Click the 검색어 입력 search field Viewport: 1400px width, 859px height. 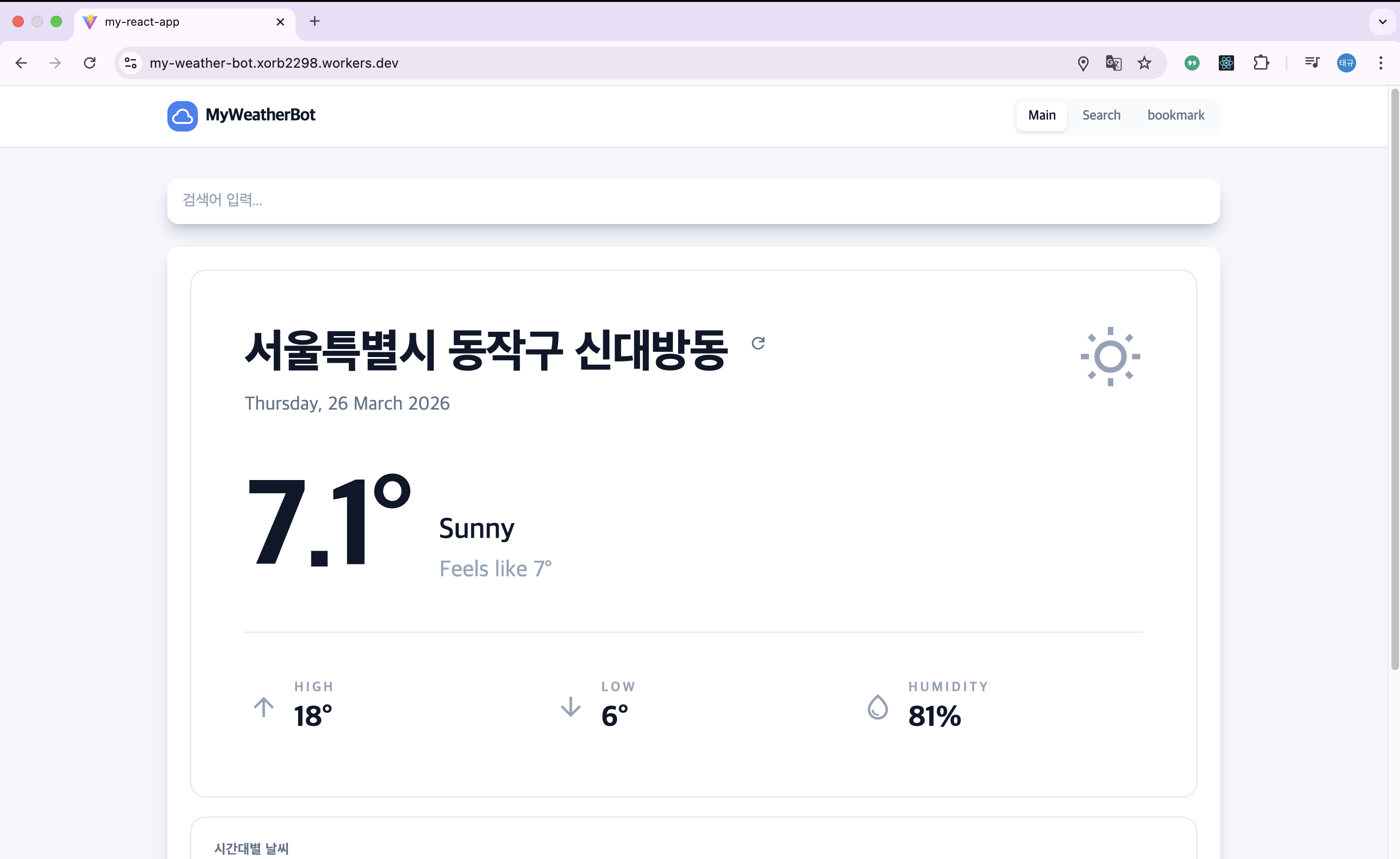point(693,201)
